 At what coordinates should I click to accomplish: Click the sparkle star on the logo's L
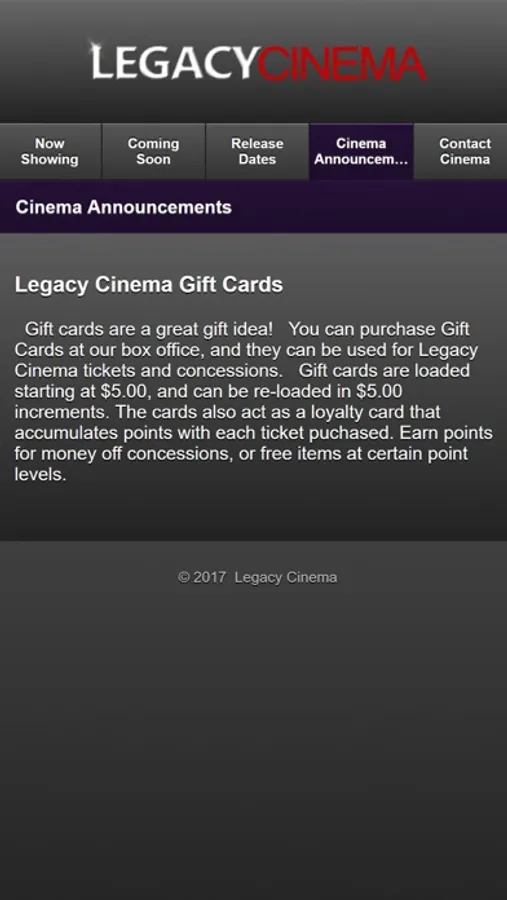pos(93,48)
